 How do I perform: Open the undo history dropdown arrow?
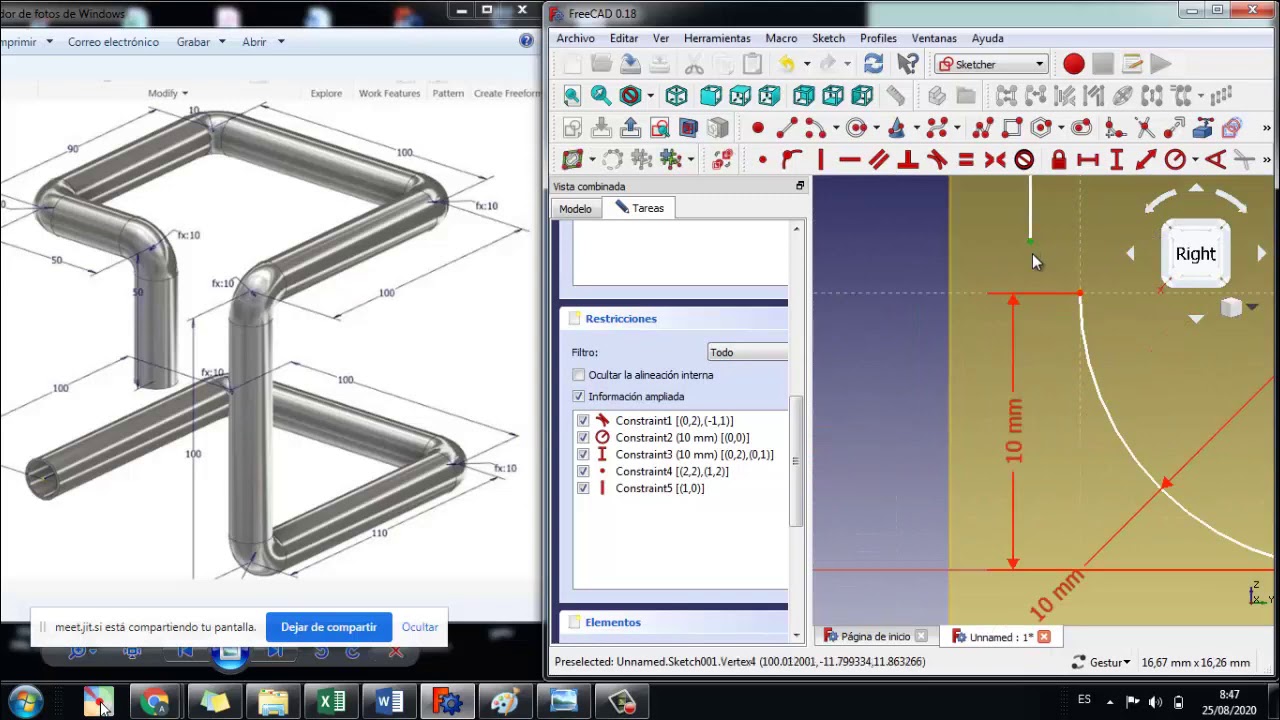(x=806, y=65)
